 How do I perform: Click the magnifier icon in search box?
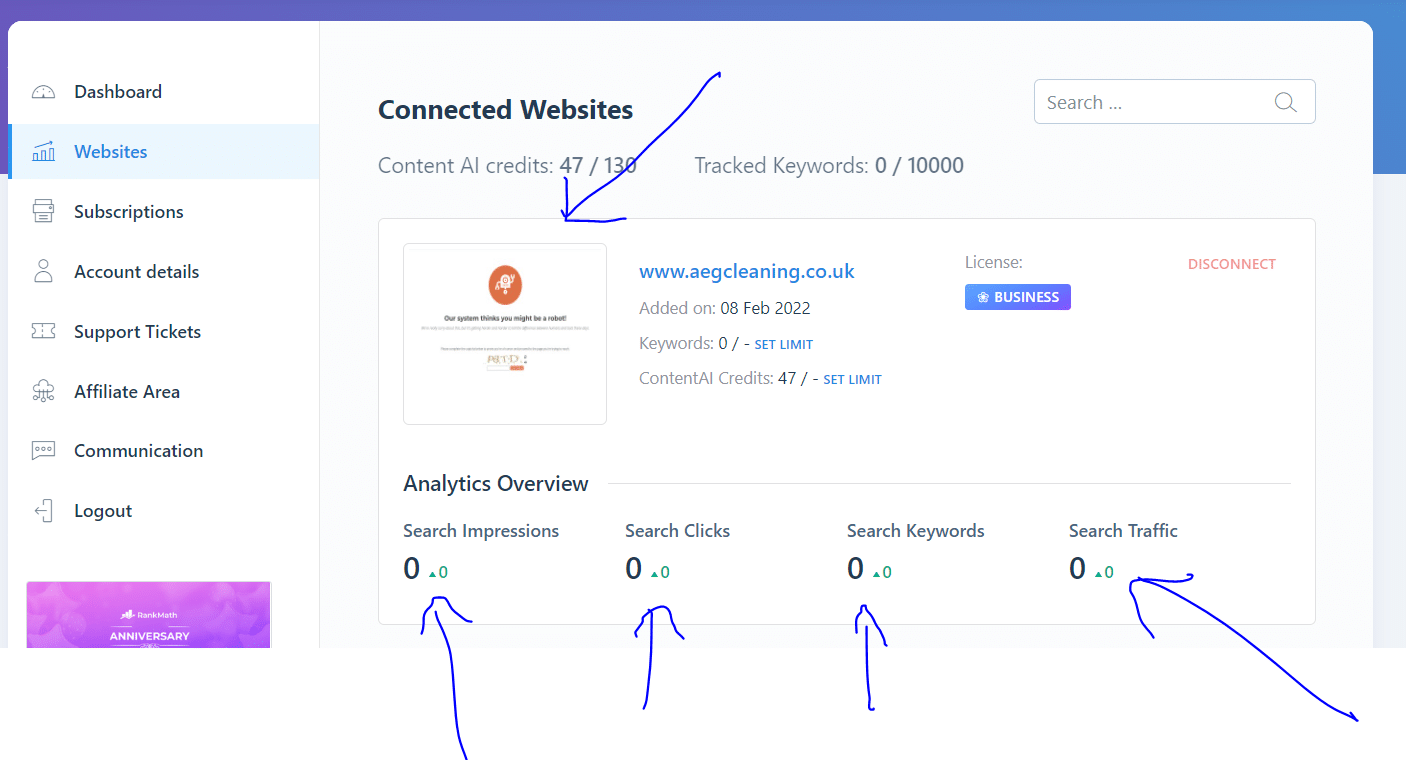pyautogui.click(x=1285, y=102)
